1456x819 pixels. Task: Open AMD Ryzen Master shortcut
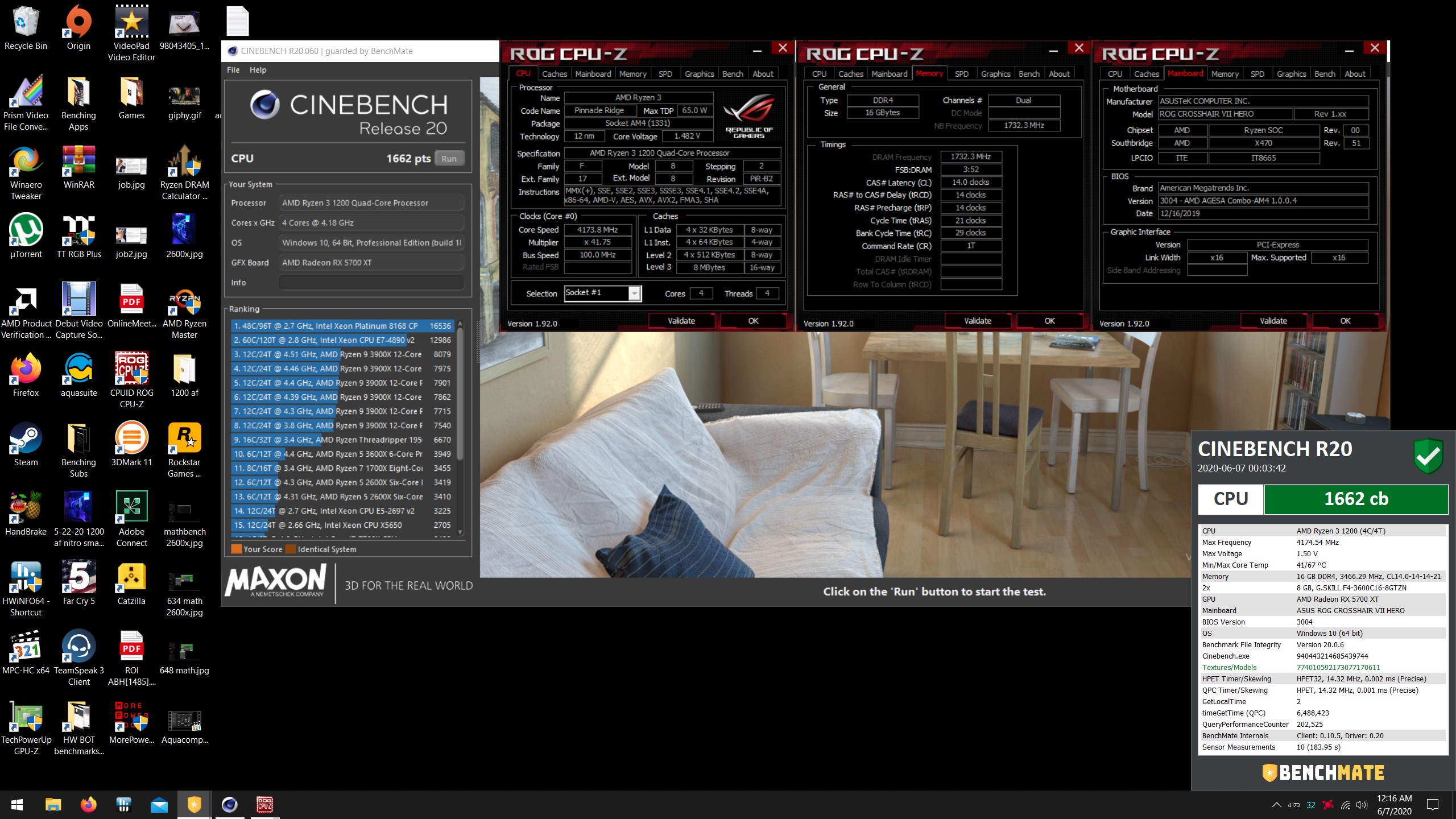point(184,311)
